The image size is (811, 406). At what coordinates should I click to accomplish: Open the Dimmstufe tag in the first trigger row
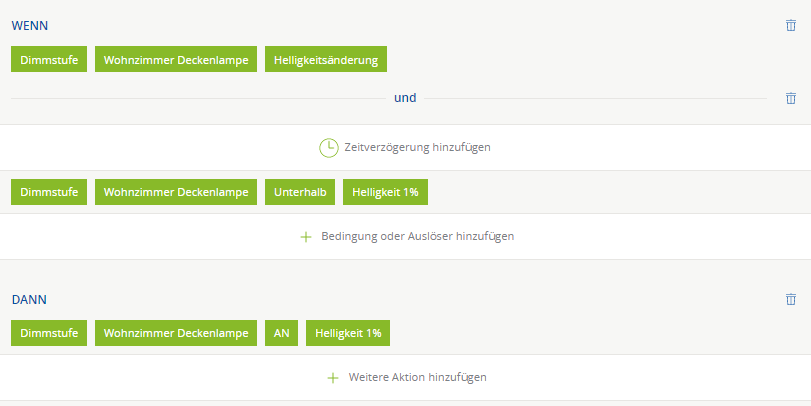[49, 60]
